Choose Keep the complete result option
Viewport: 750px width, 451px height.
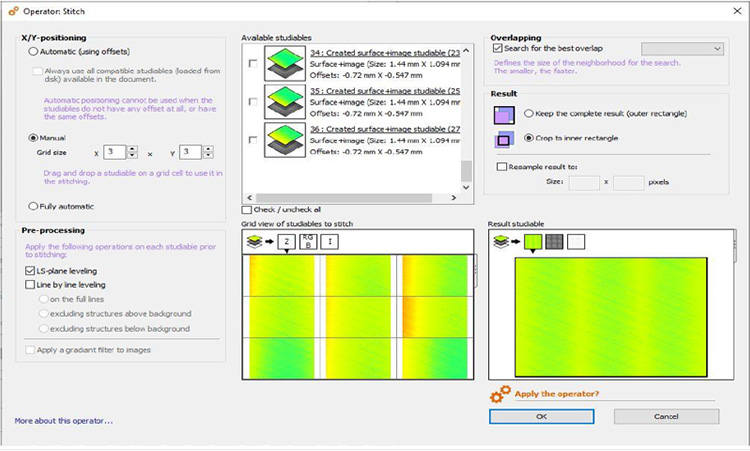[528, 114]
